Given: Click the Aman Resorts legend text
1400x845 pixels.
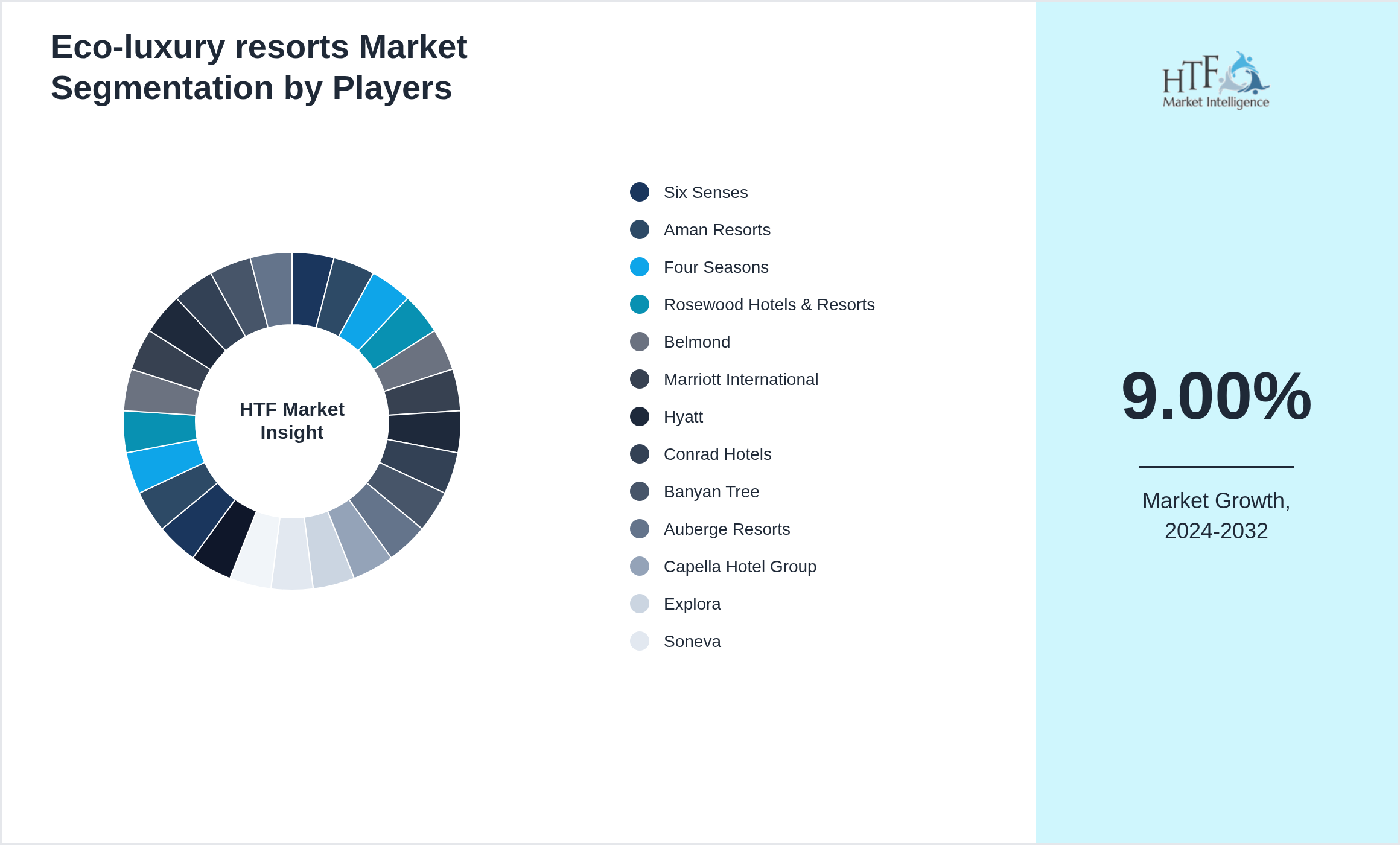Looking at the screenshot, I should pos(717,229).
